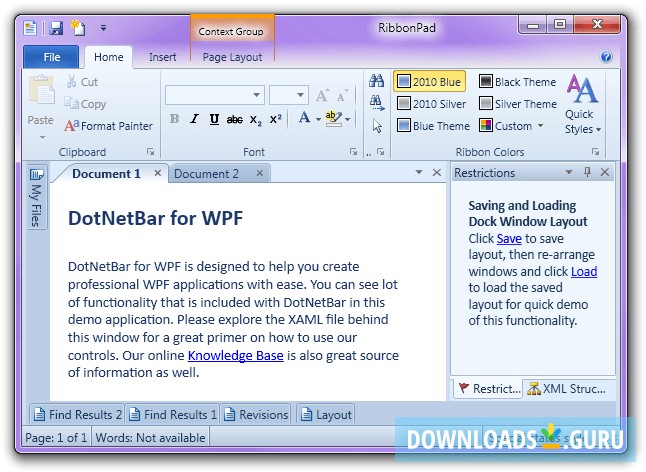Click the Save floppy disk icon
Image resolution: width=646 pixels, height=472 pixels.
click(x=56, y=28)
